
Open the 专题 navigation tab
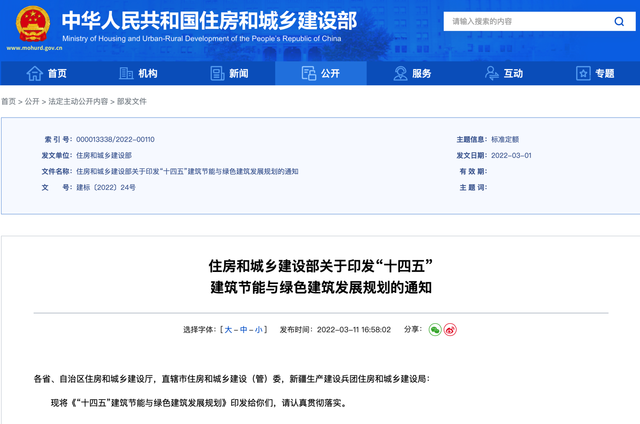(595, 73)
